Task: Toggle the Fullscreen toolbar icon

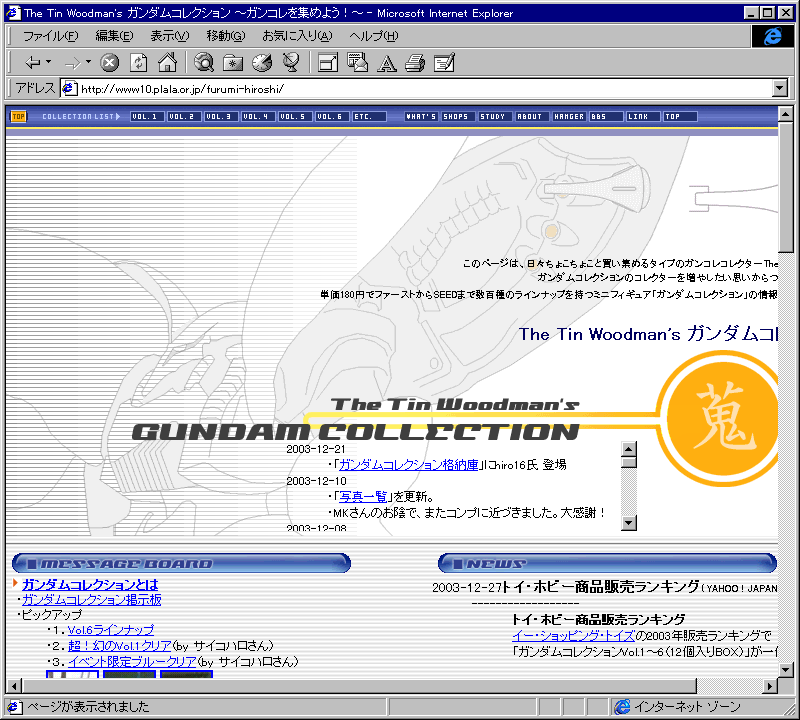Action: click(328, 63)
